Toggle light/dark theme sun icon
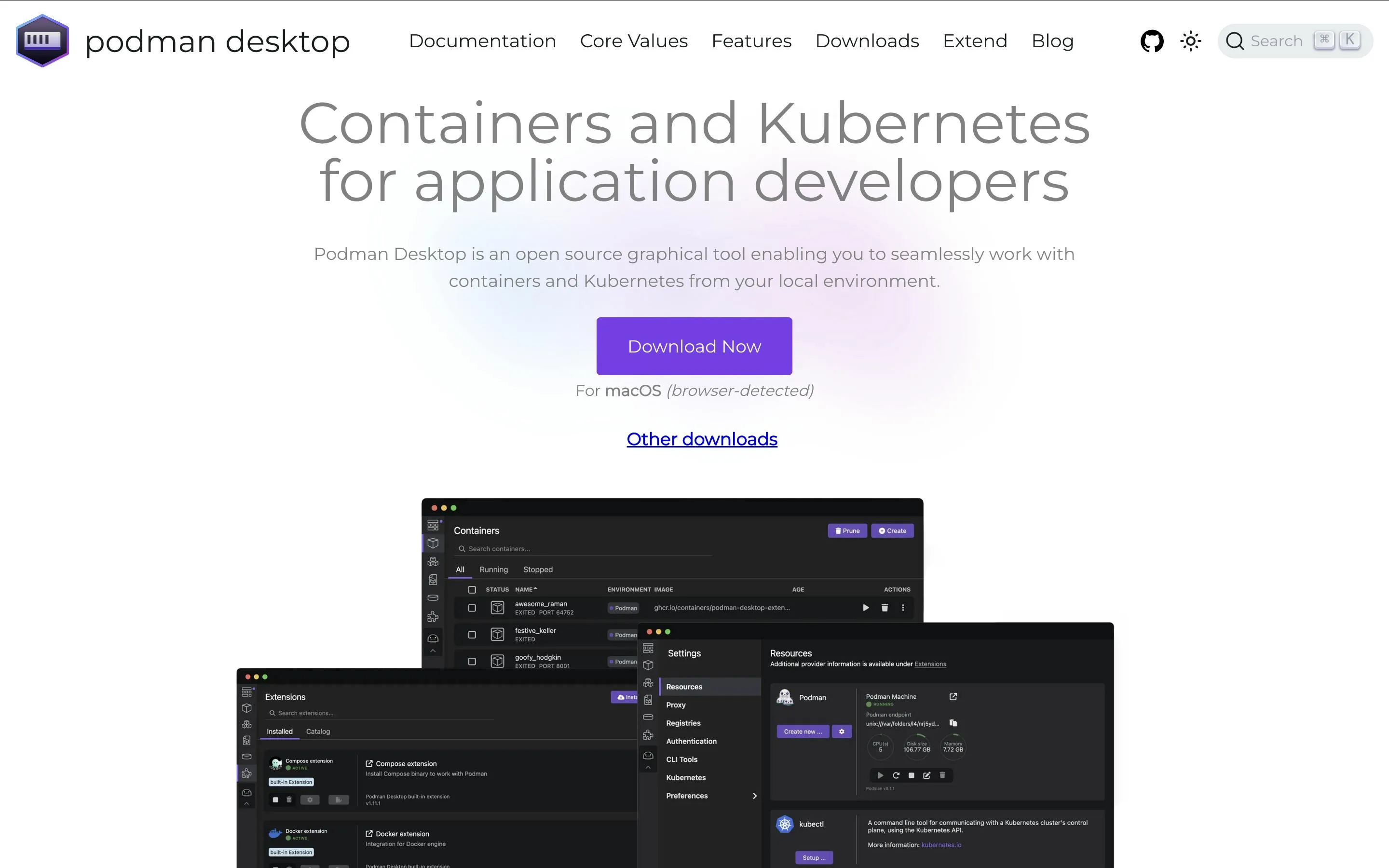Viewport: 1389px width, 868px height. click(x=1190, y=41)
